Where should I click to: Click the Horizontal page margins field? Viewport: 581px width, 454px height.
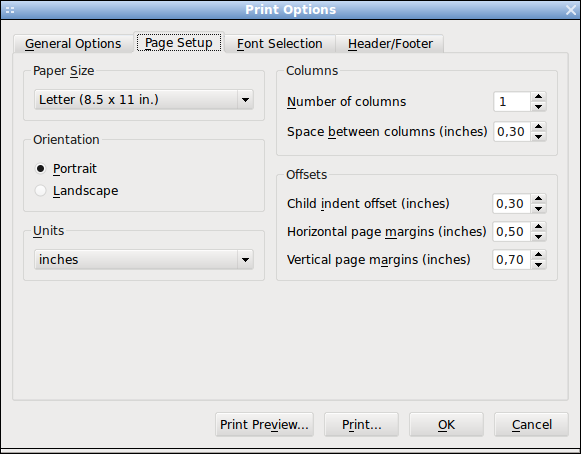pos(511,232)
